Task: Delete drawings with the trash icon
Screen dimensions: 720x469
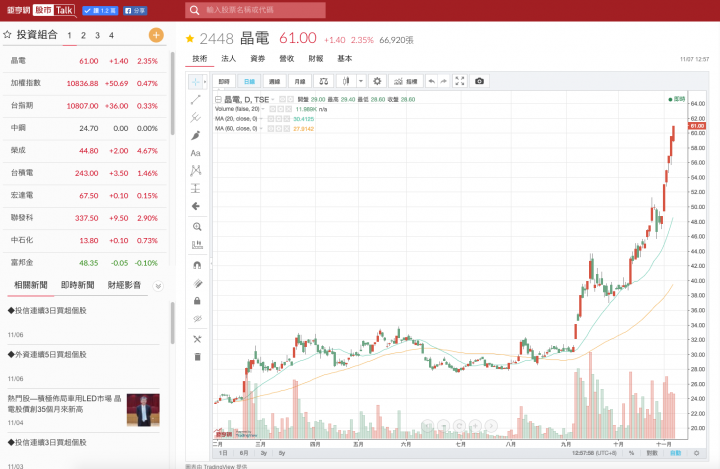Action: click(x=197, y=357)
